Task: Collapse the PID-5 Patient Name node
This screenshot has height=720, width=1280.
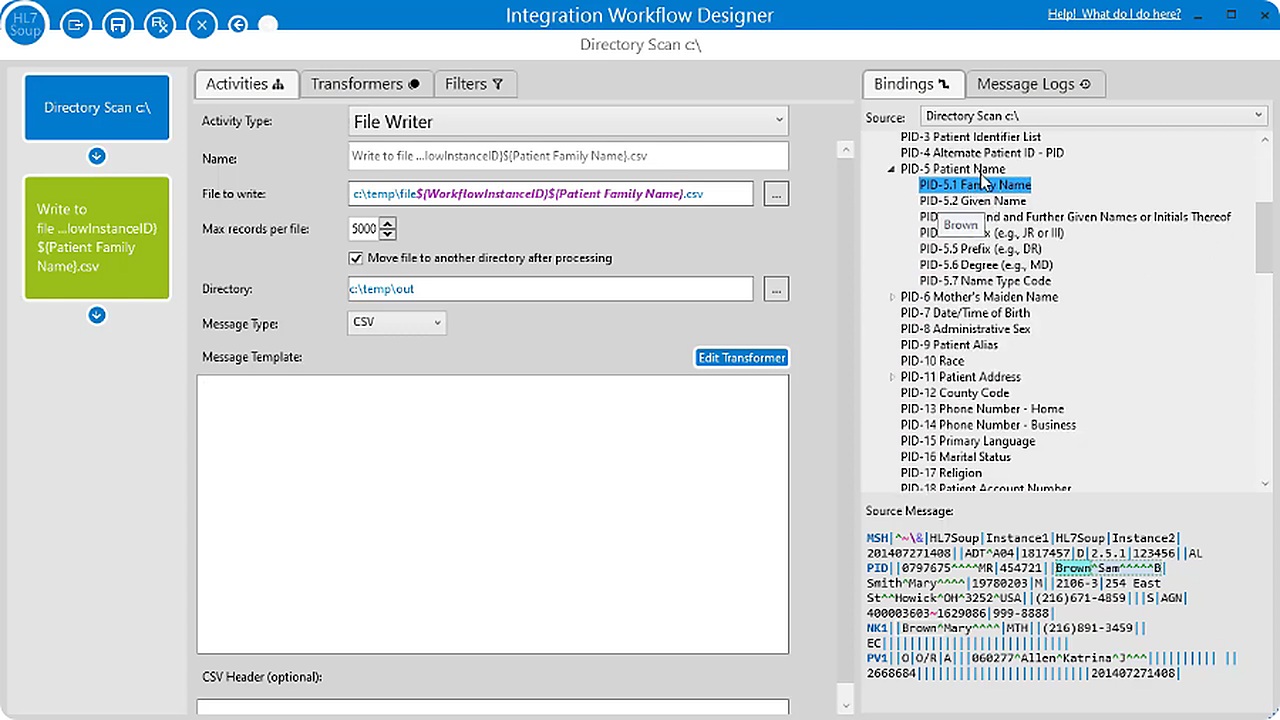Action: (891, 169)
